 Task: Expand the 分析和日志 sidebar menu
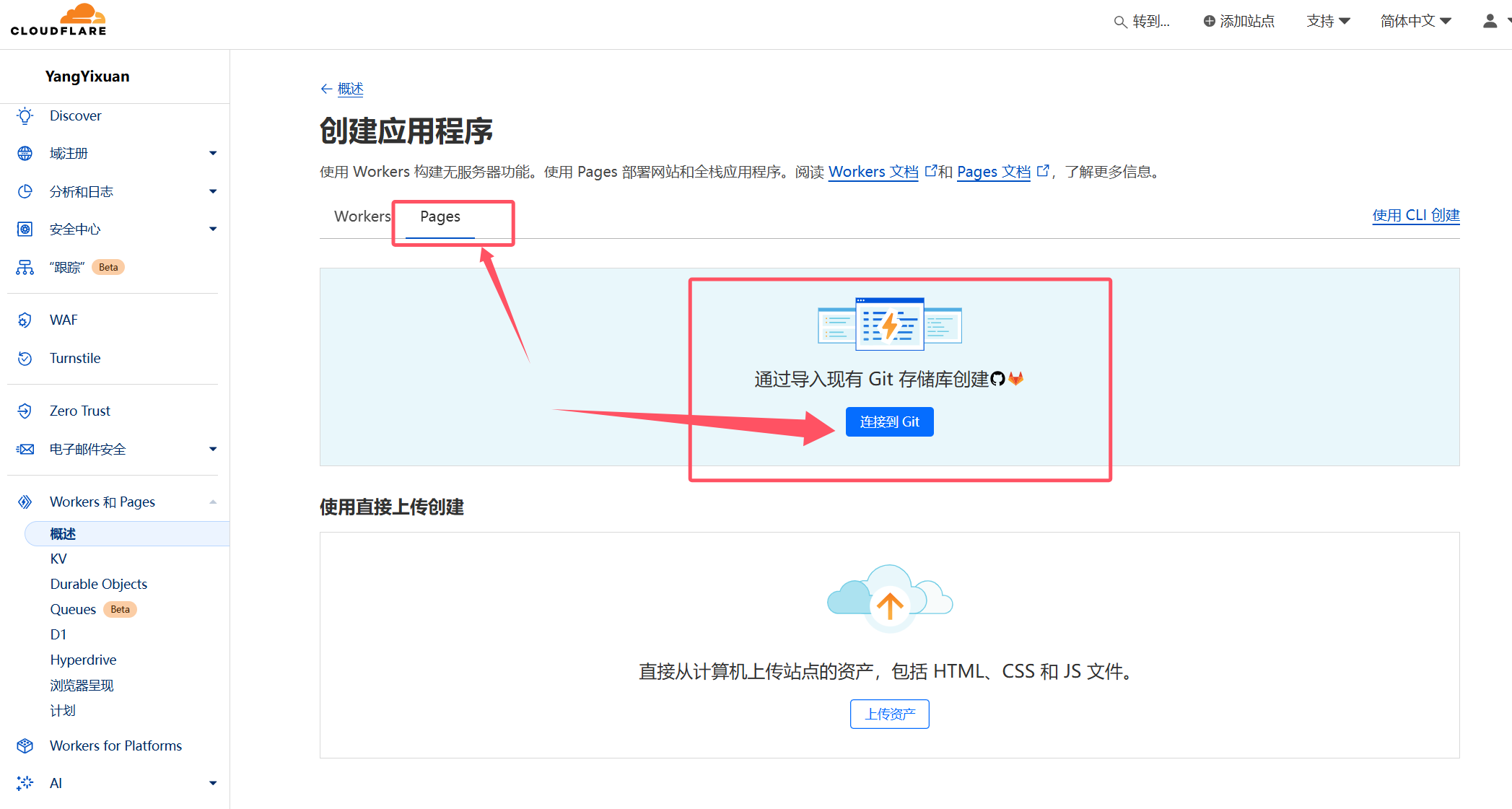point(213,191)
